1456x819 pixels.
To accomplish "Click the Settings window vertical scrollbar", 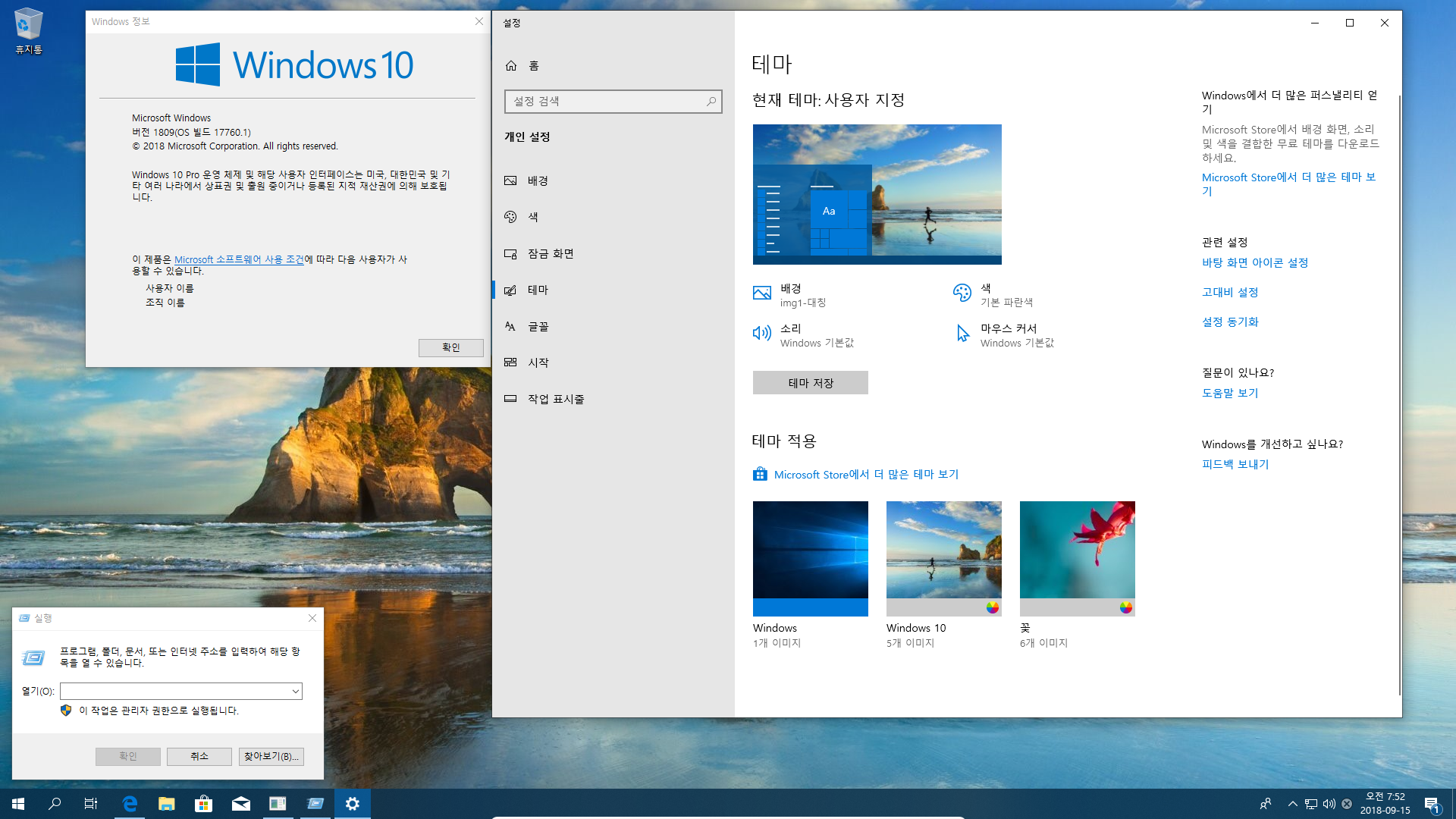I will click(1399, 394).
